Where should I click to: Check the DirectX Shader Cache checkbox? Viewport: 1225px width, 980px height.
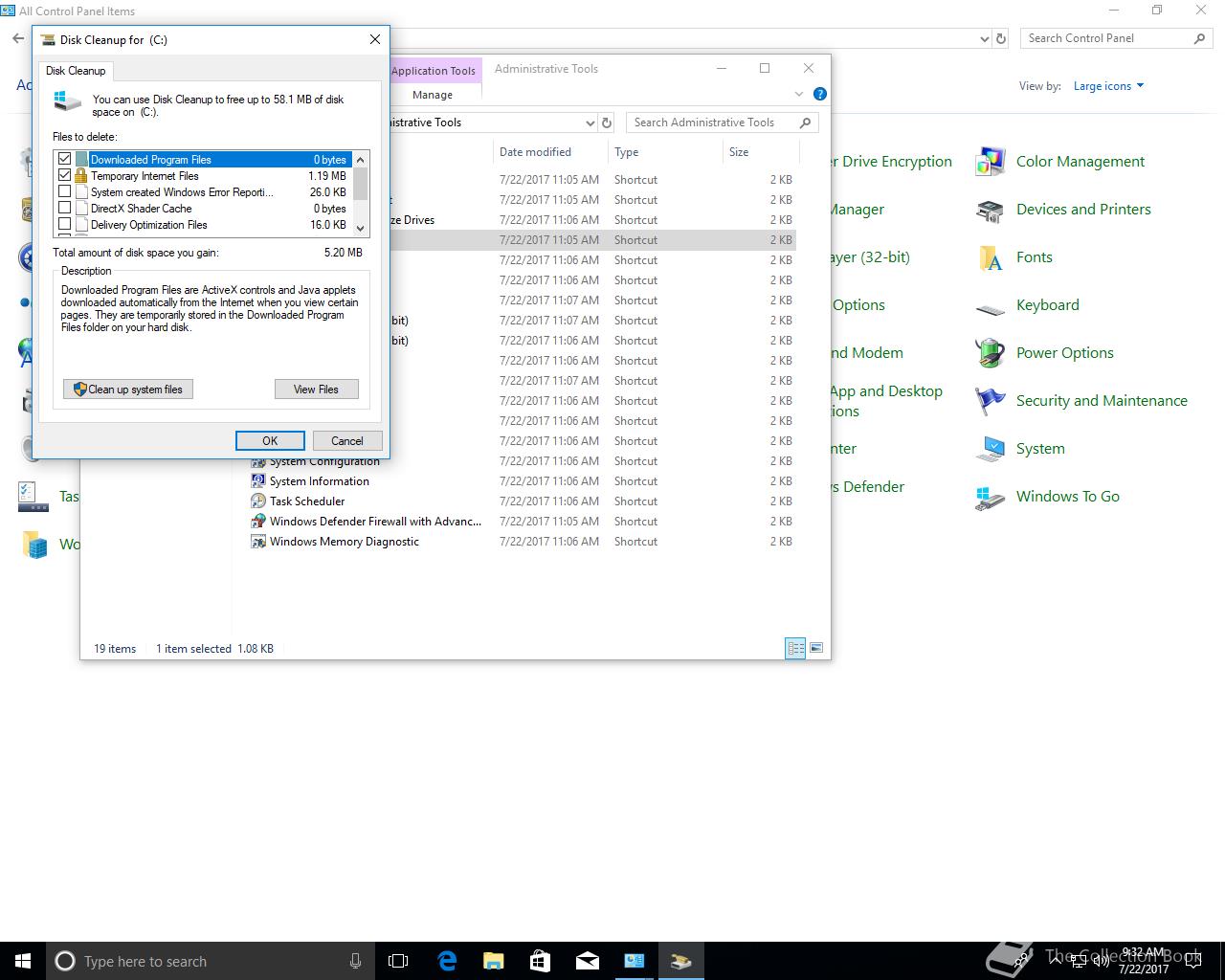(65, 208)
